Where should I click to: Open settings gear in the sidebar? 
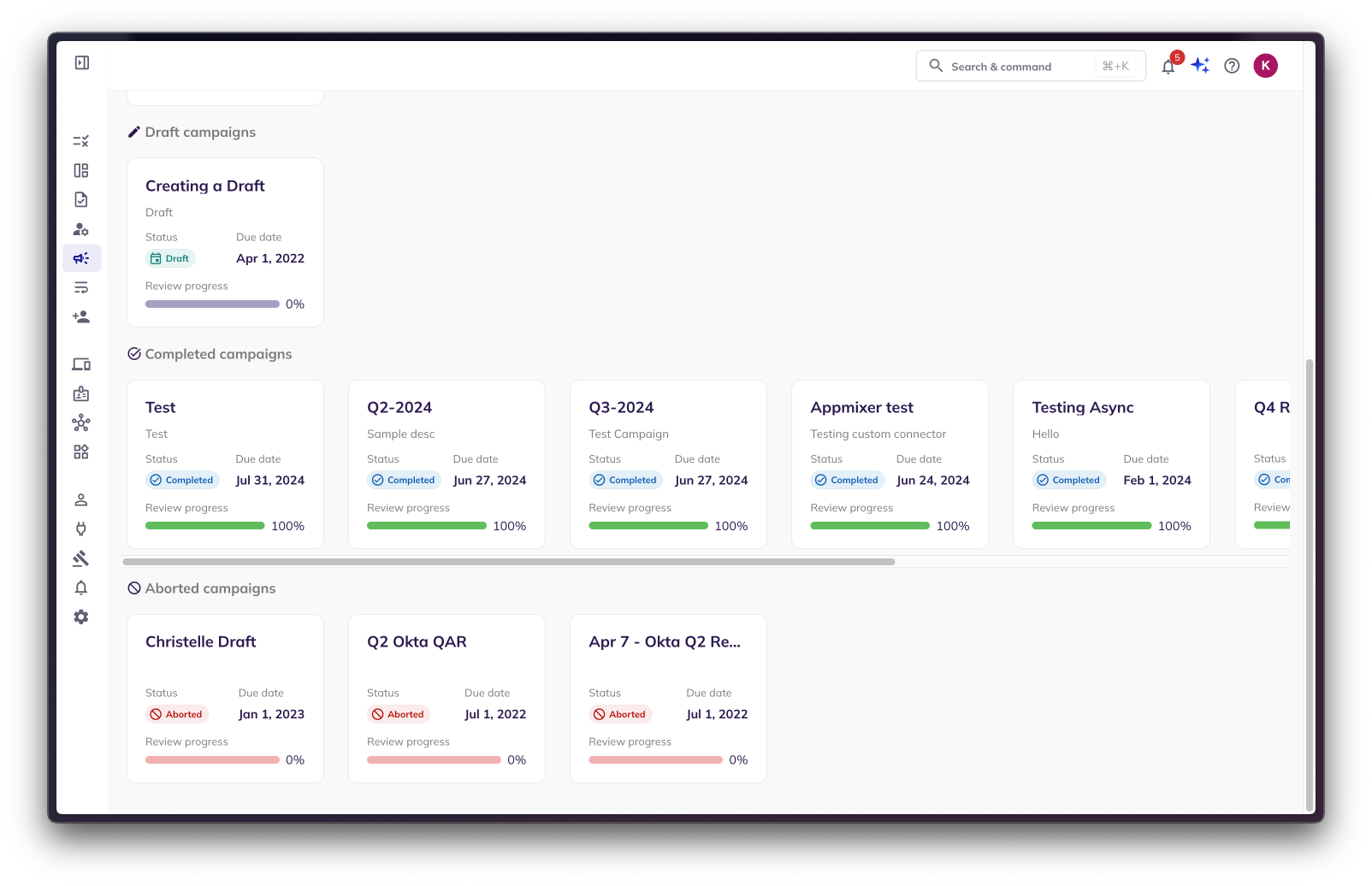(x=81, y=617)
